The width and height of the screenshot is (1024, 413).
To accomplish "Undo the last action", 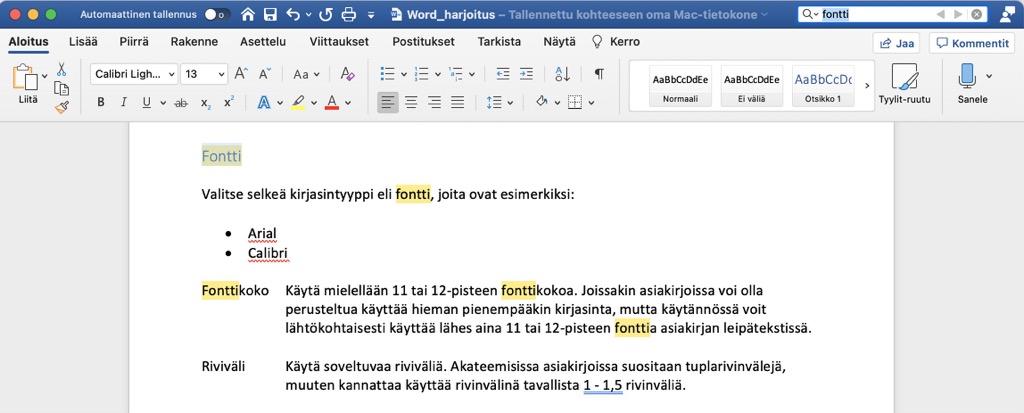I will tap(294, 14).
